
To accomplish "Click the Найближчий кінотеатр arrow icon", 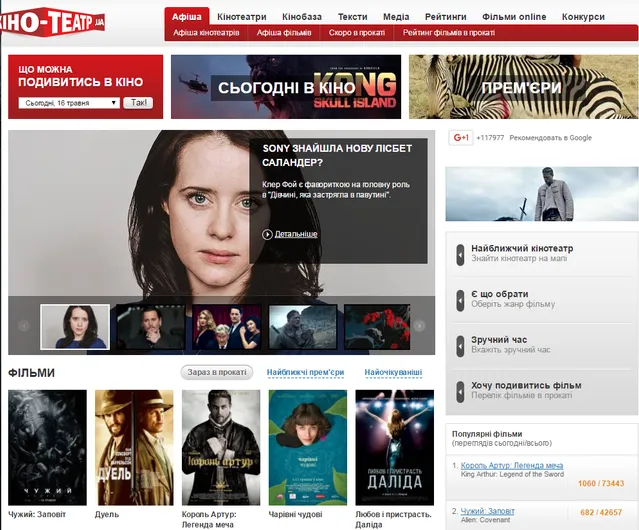I will tap(460, 256).
